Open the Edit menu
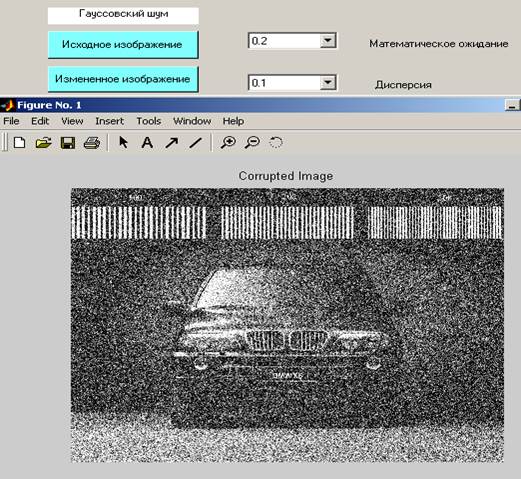 click(x=40, y=121)
